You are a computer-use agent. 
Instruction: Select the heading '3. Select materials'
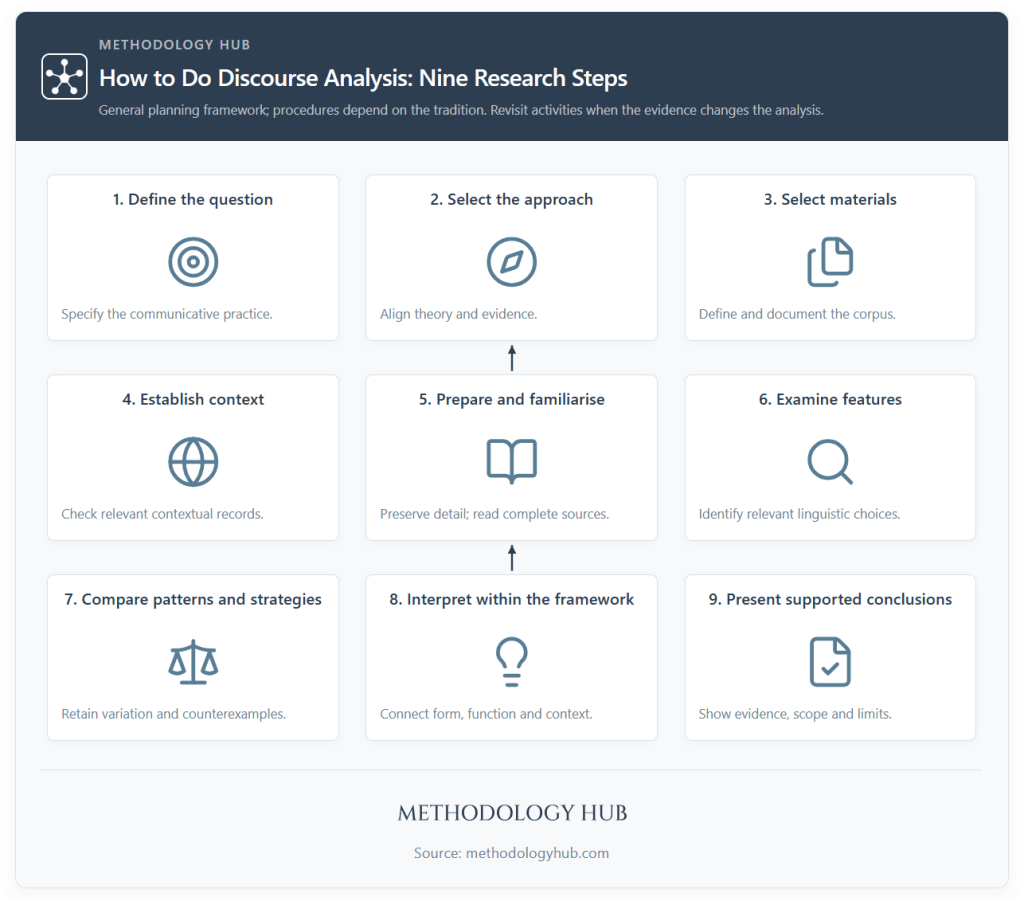pyautogui.click(x=830, y=199)
